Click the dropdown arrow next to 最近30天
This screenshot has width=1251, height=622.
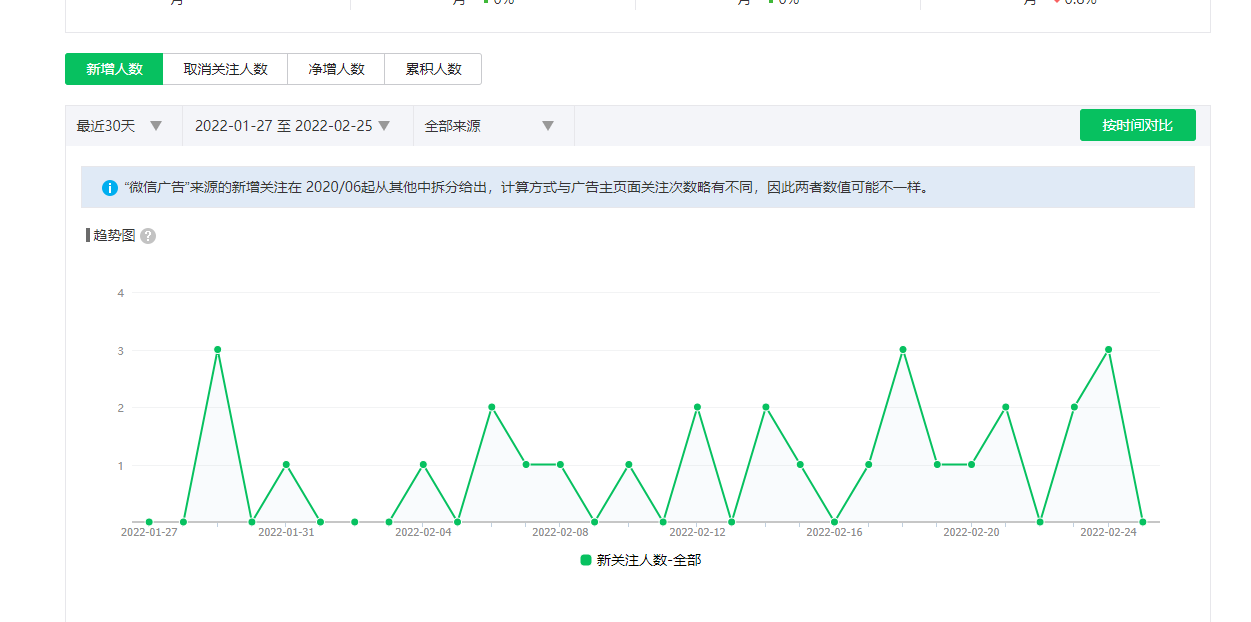coord(156,126)
